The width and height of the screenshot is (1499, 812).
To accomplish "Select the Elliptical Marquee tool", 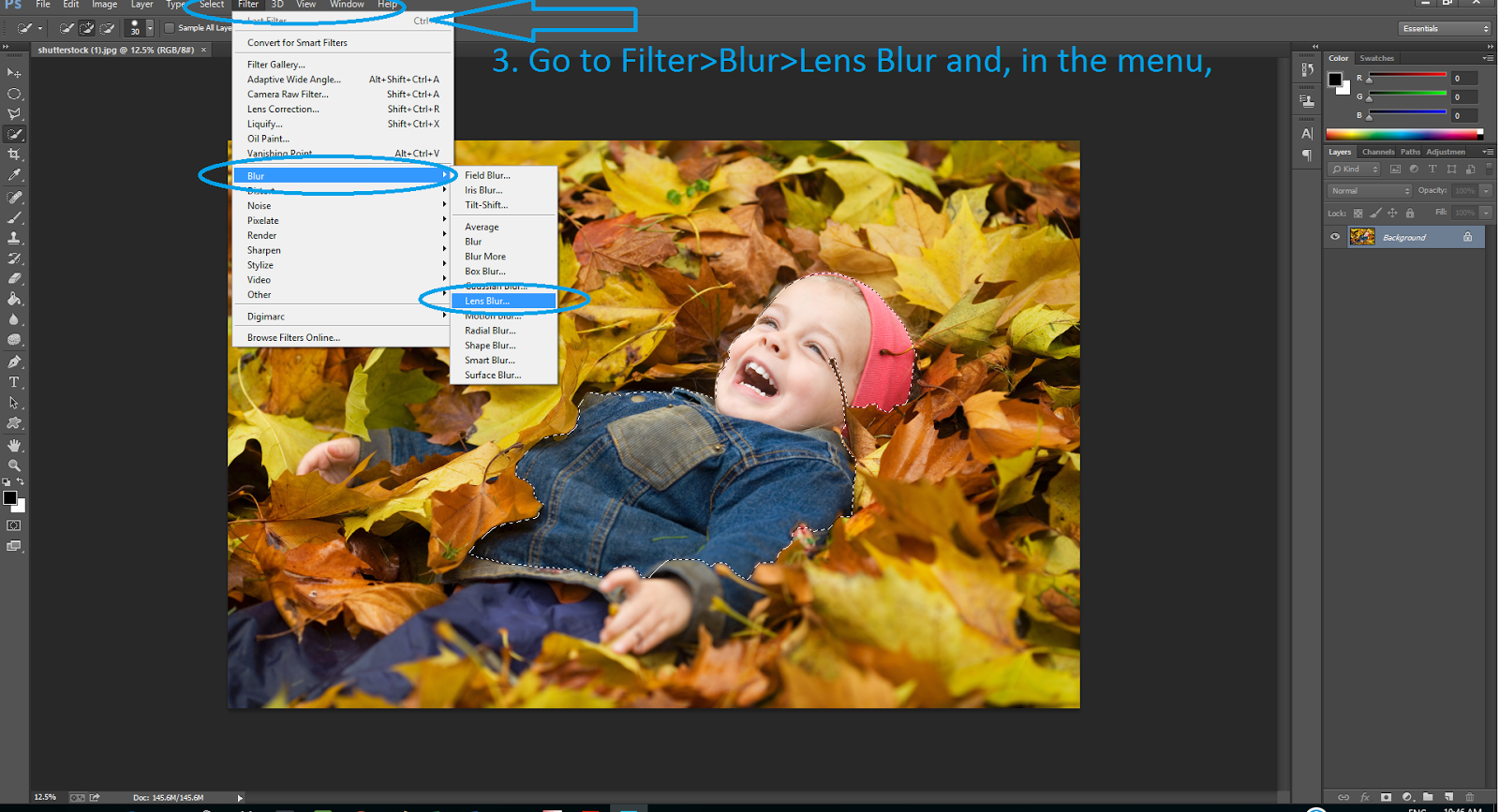I will (x=14, y=94).
